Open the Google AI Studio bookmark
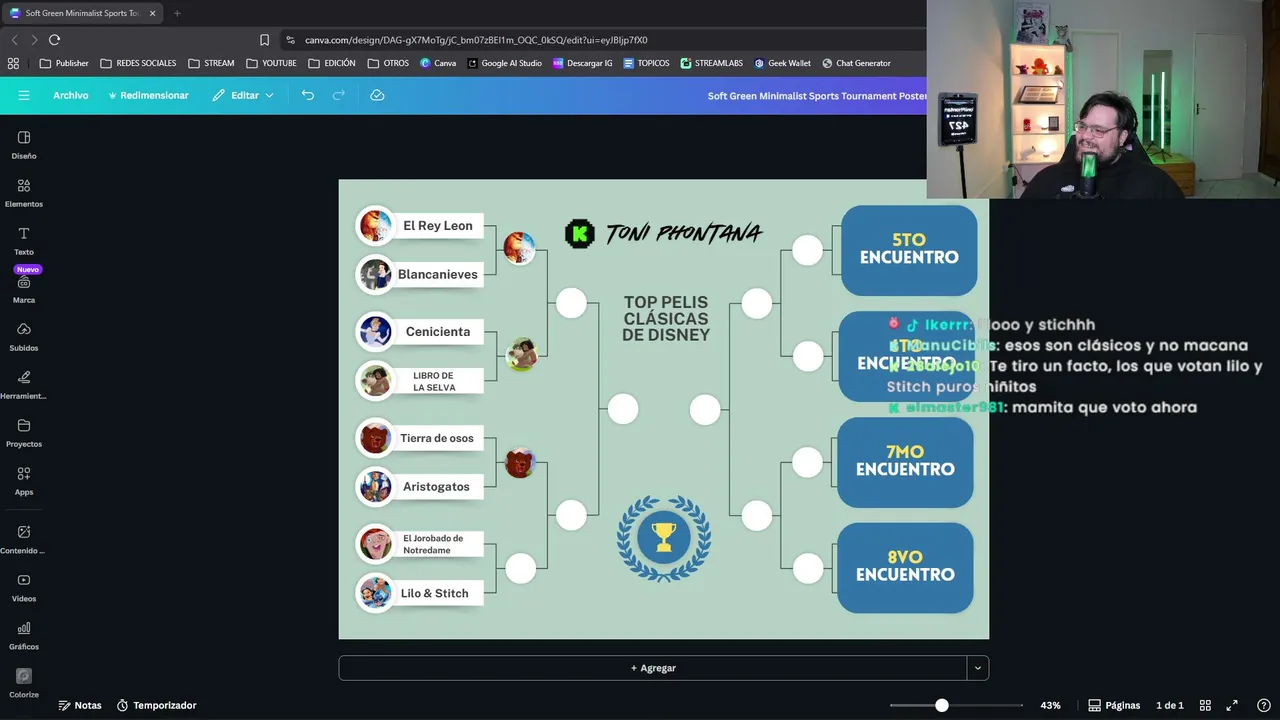1280x720 pixels. 503,63
